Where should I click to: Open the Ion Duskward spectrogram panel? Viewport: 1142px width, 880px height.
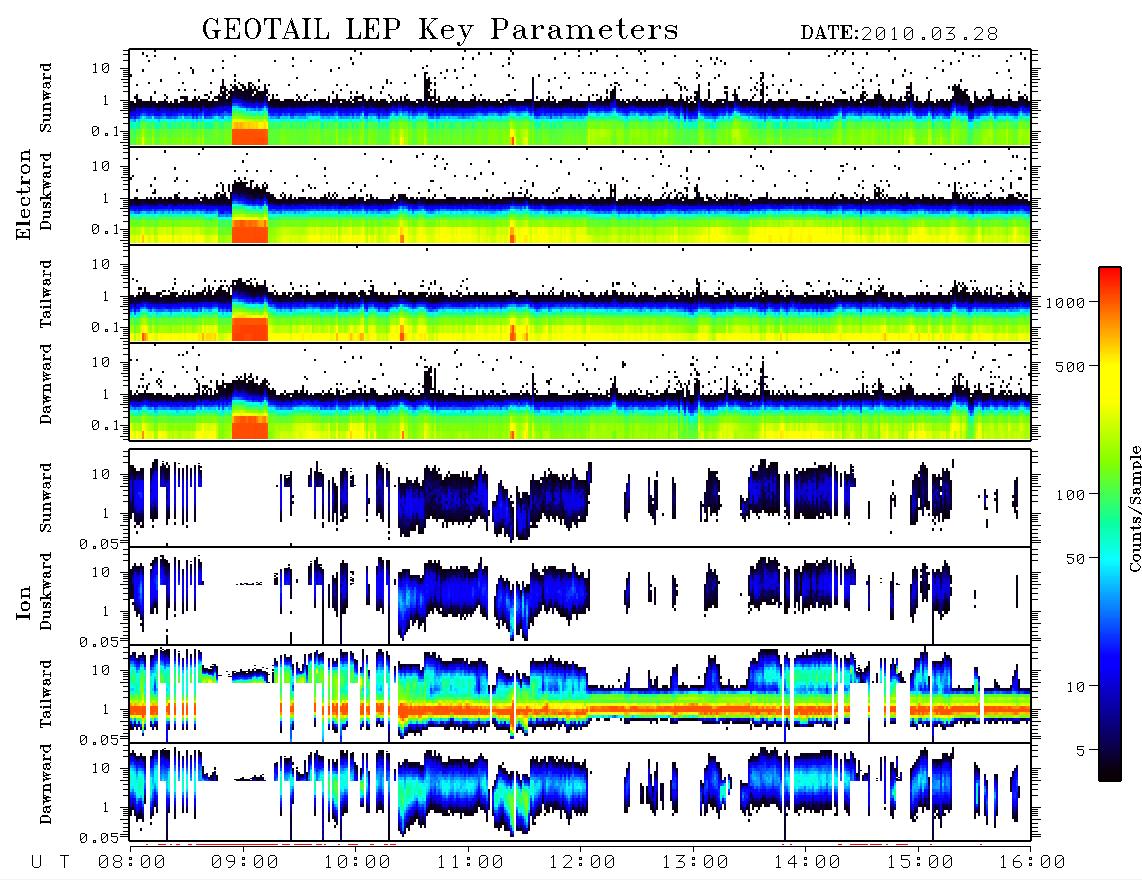(x=580, y=596)
